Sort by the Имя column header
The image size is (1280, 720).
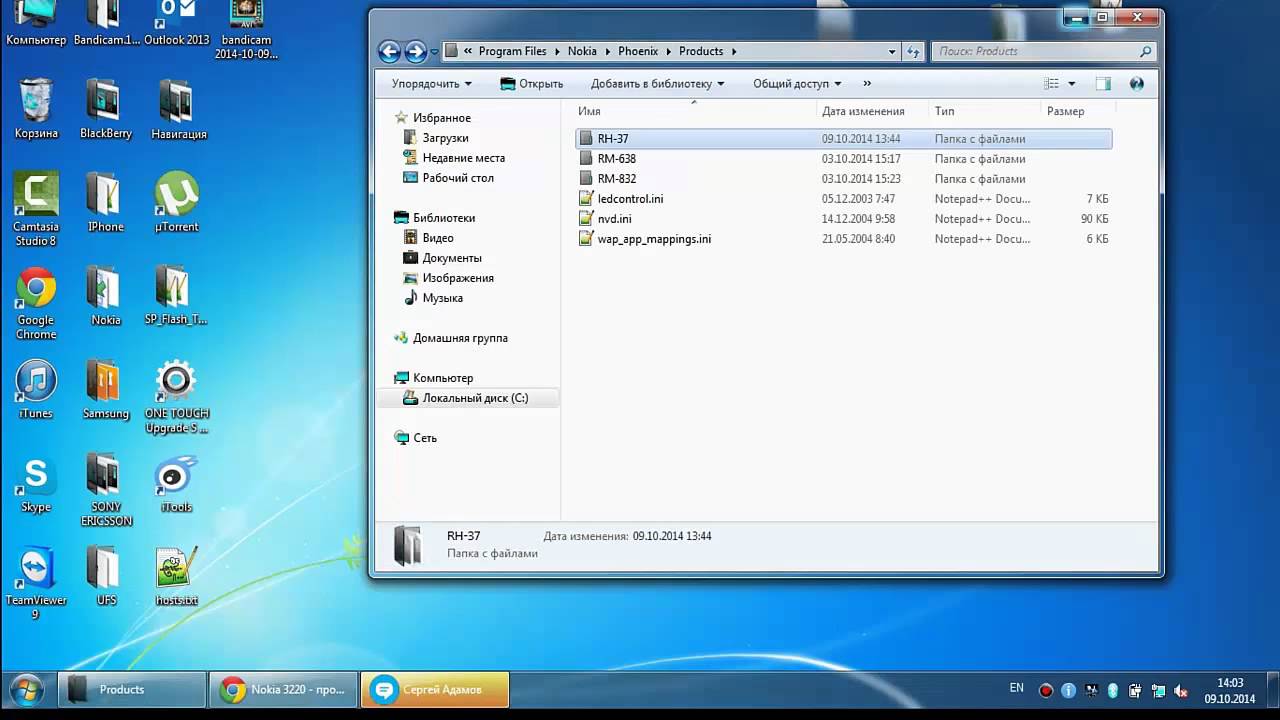[x=695, y=111]
